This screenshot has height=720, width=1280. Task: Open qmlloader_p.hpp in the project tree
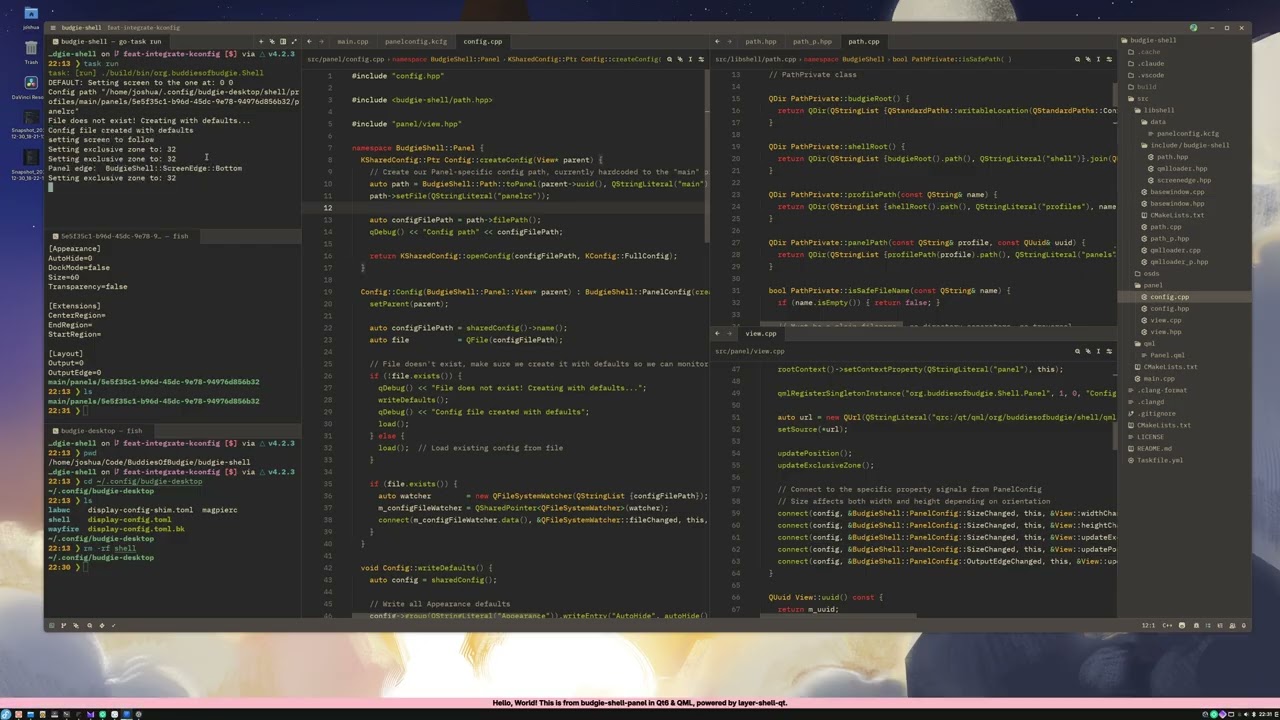(x=1173, y=262)
